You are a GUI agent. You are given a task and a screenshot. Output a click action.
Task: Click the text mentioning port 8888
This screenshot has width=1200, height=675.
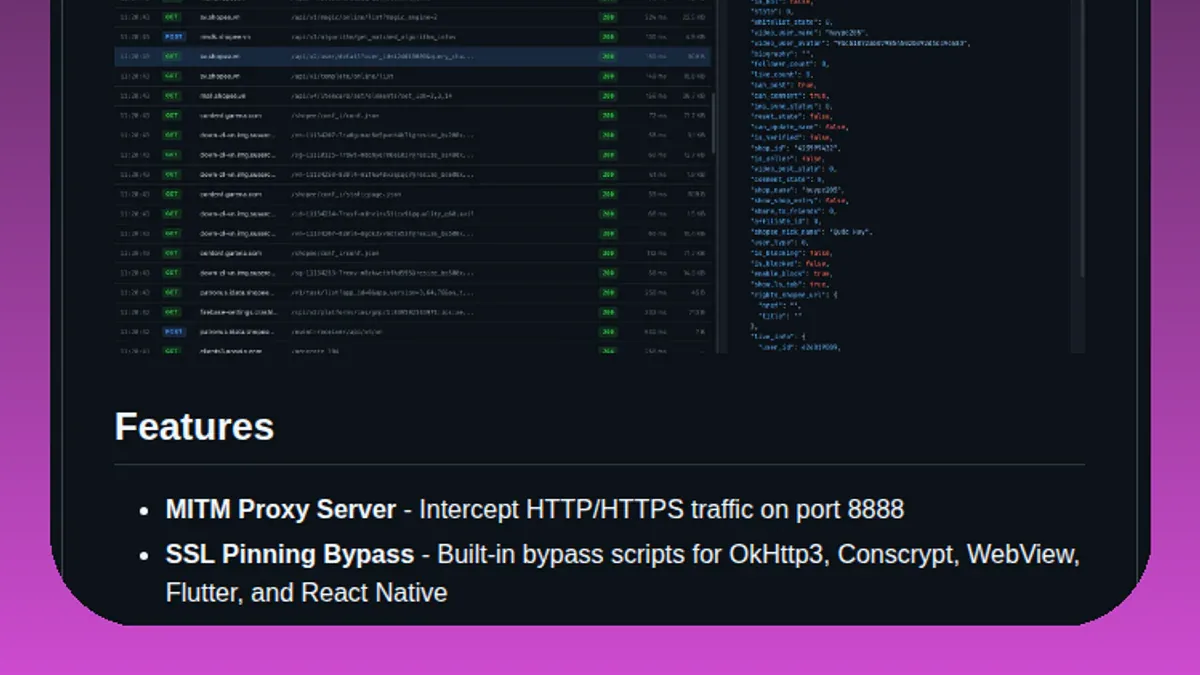(x=661, y=509)
